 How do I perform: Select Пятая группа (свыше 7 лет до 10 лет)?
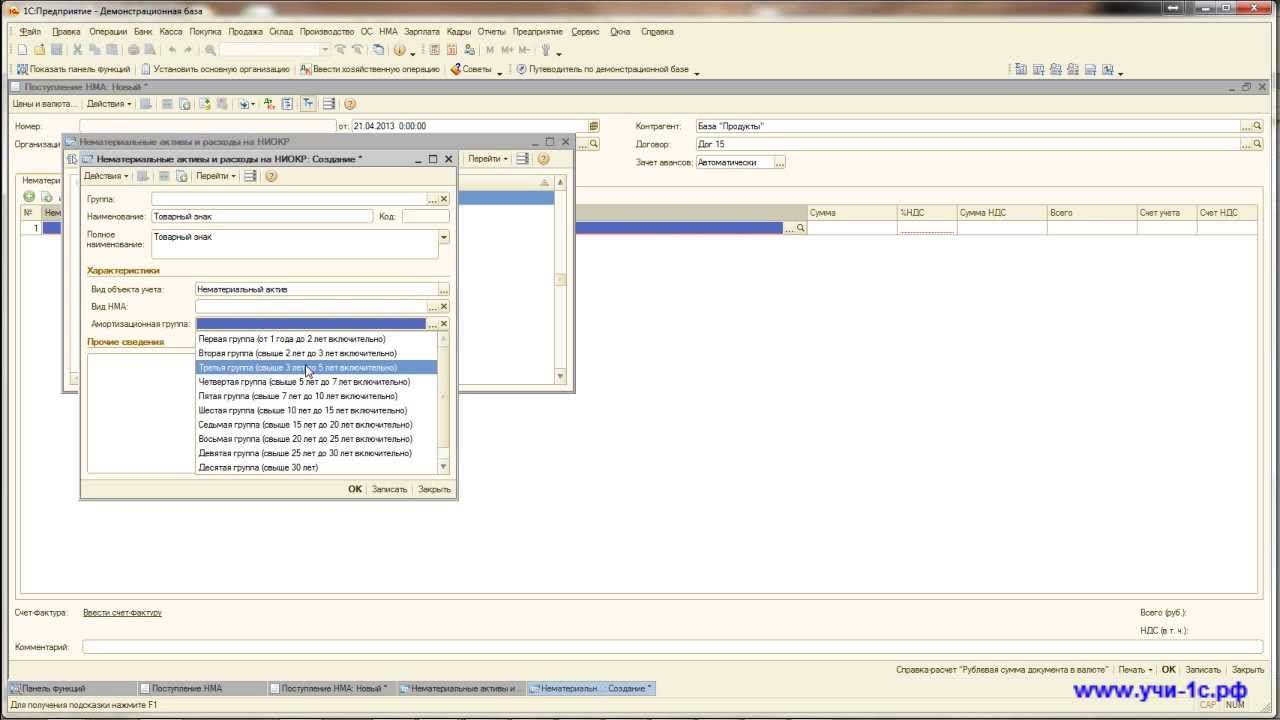coord(317,396)
